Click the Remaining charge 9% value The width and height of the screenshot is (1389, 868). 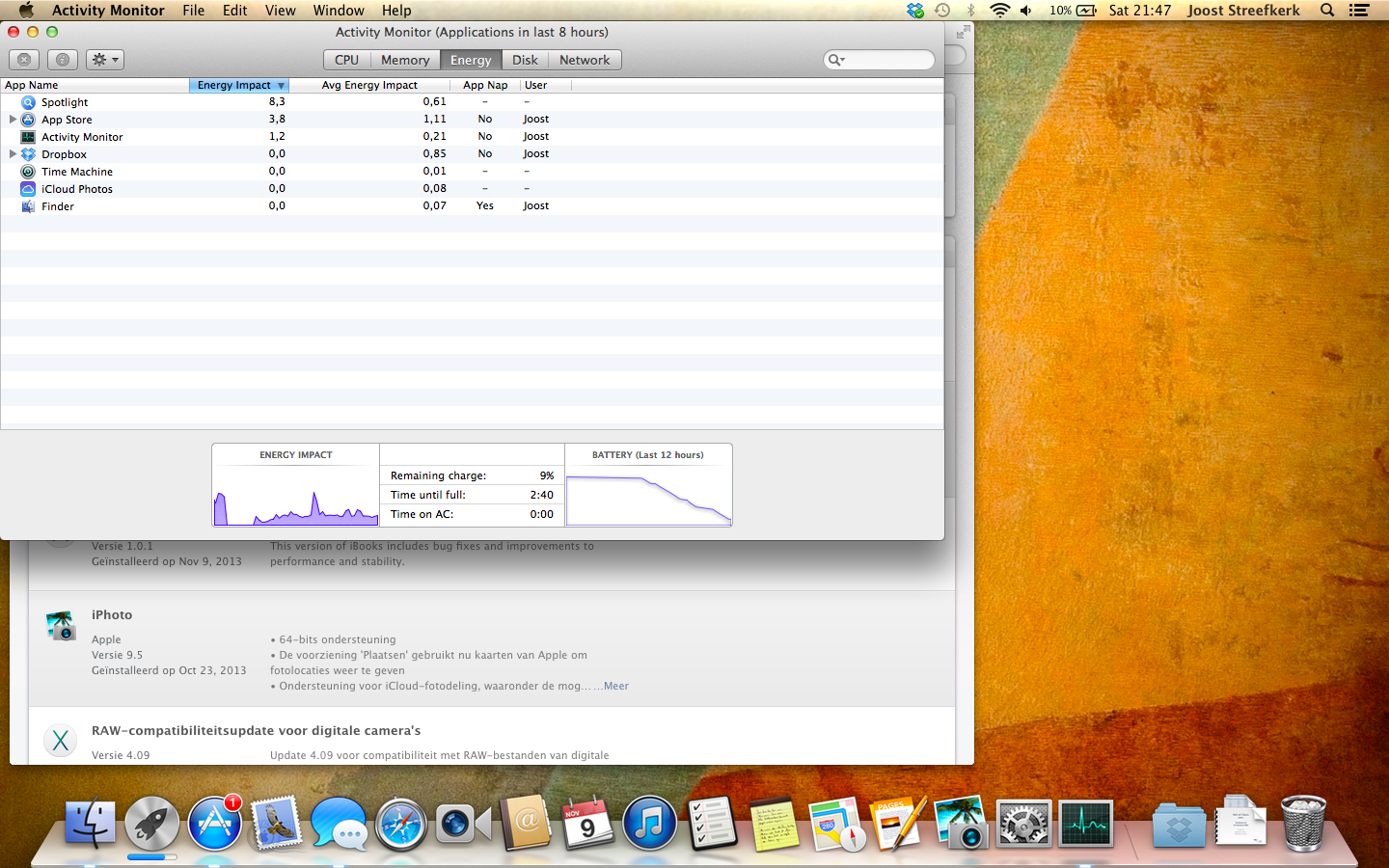[x=547, y=475]
